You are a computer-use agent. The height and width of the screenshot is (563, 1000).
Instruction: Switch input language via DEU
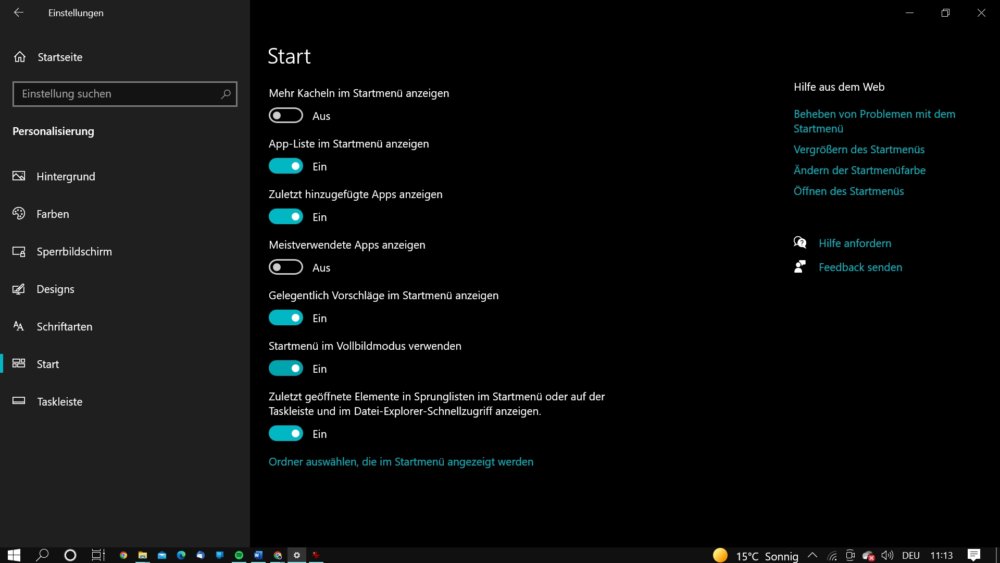[911, 556]
